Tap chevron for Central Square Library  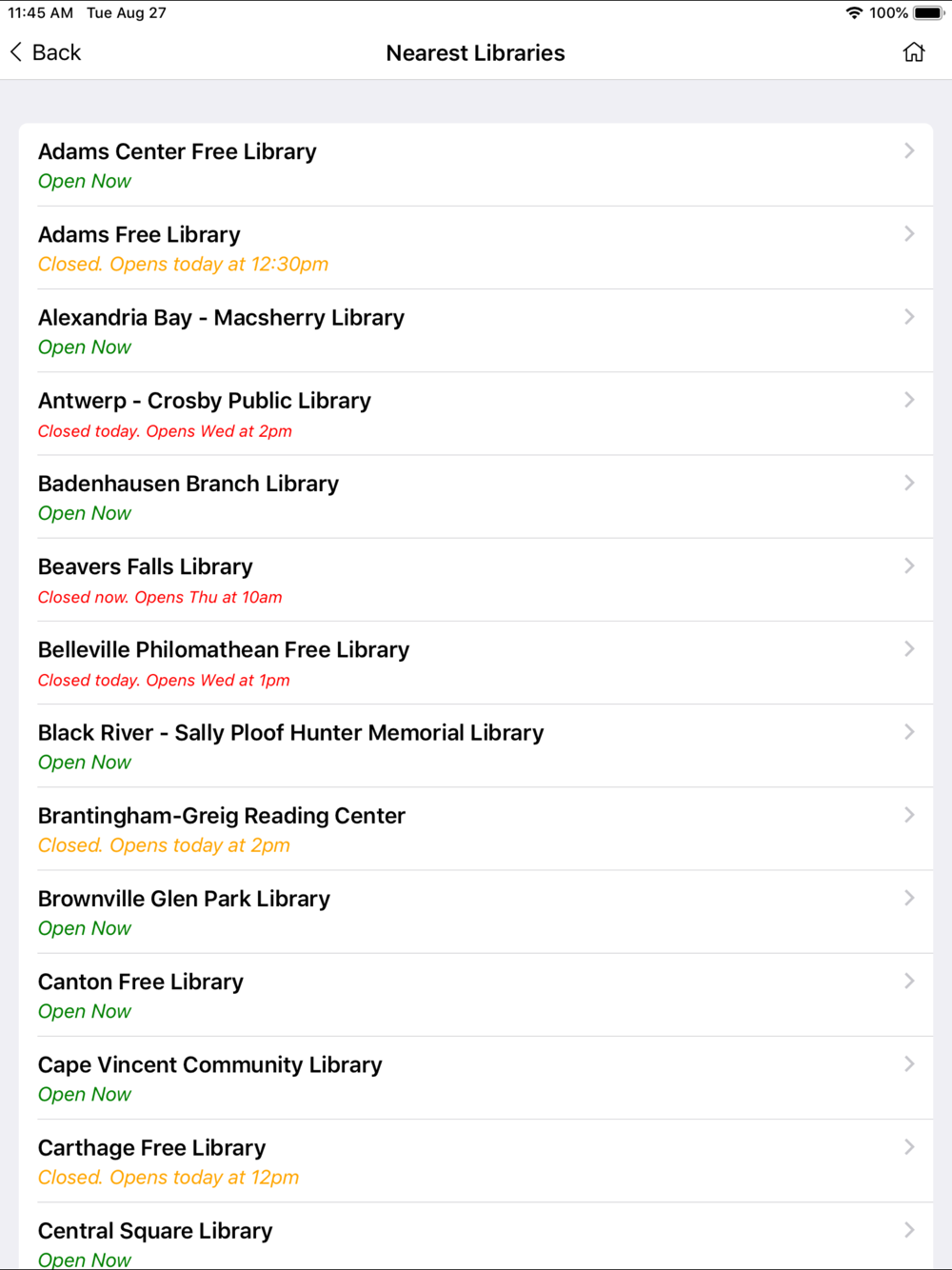click(x=909, y=1229)
